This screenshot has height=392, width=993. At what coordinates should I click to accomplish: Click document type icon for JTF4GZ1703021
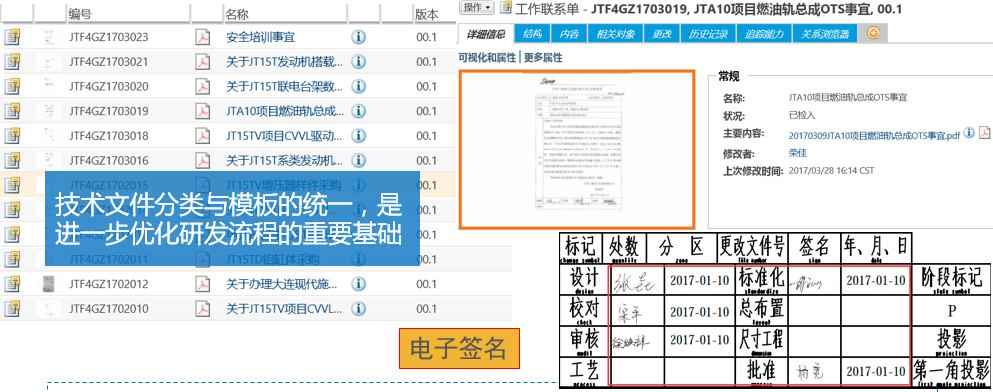[x=13, y=61]
